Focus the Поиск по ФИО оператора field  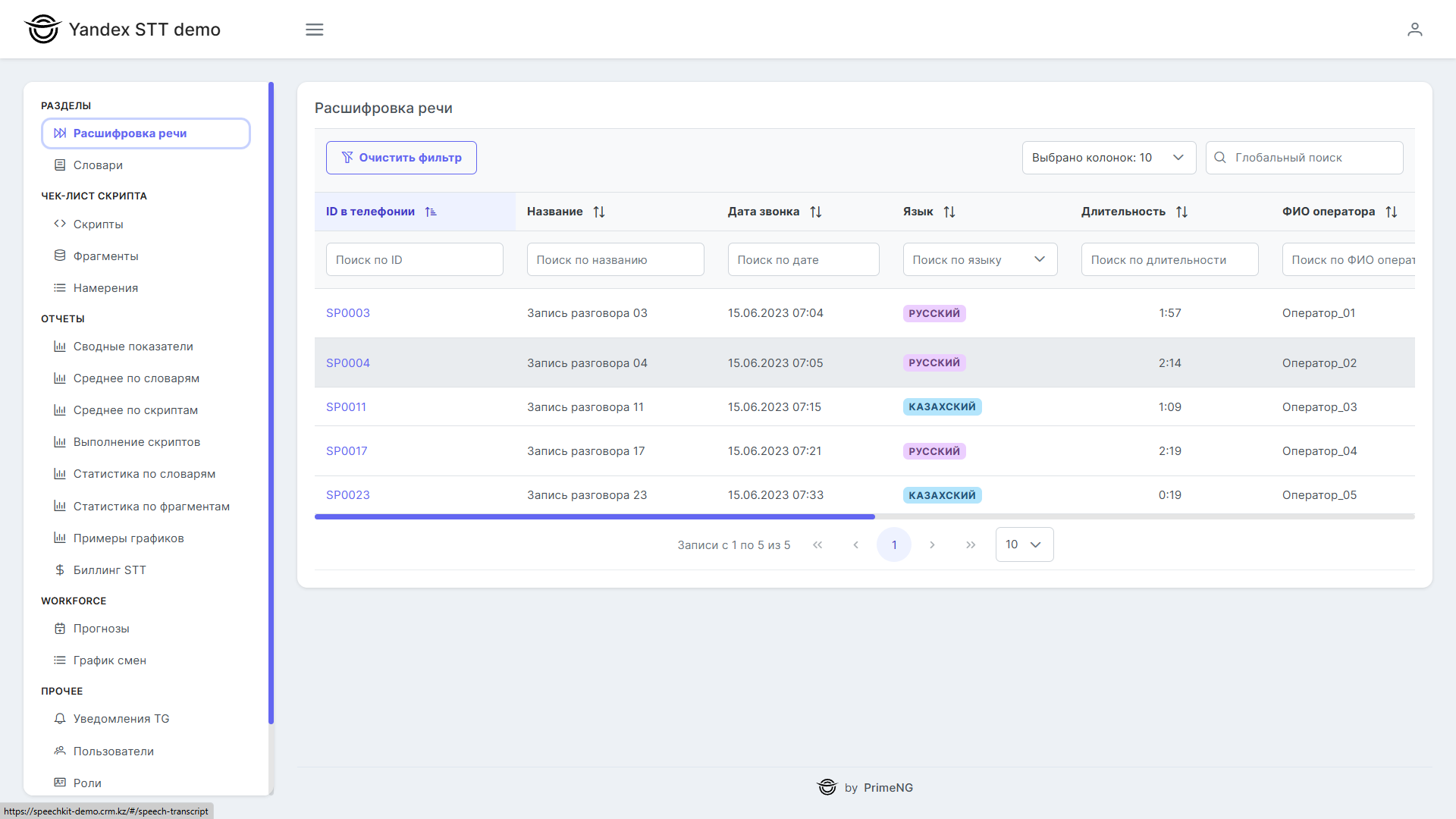(x=1348, y=259)
